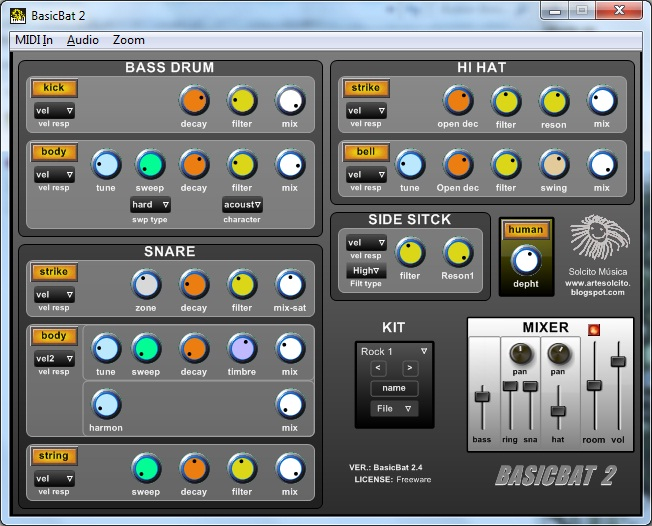Click the mixer vol fader
Screen dimensions: 652x526
(x=618, y=359)
